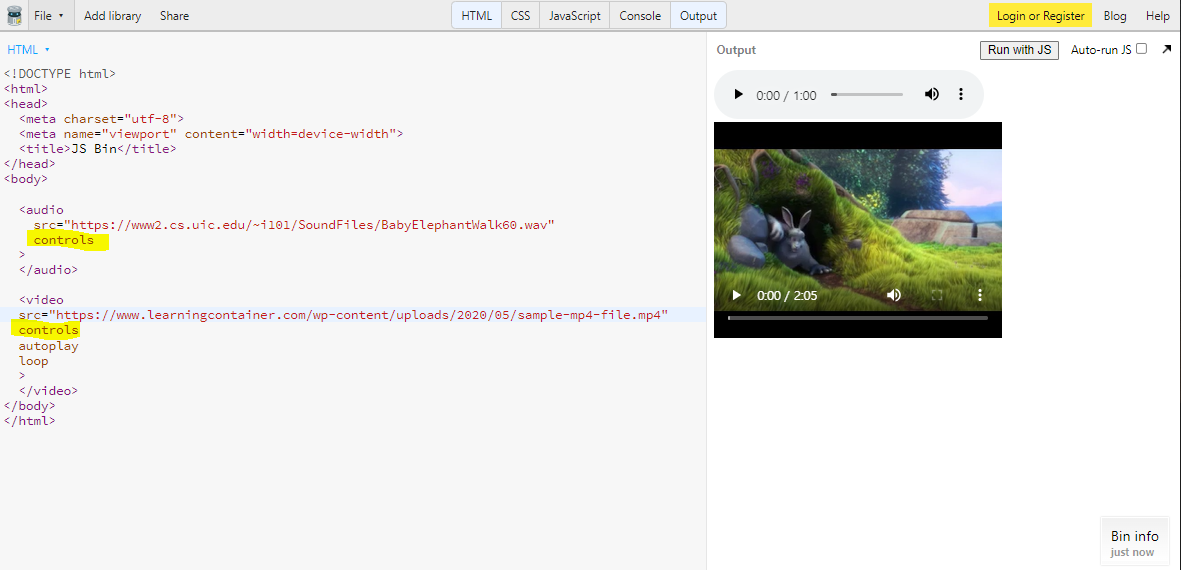Viewport: 1181px width, 570px height.
Task: Click the loop attribute line
Action: (34, 361)
